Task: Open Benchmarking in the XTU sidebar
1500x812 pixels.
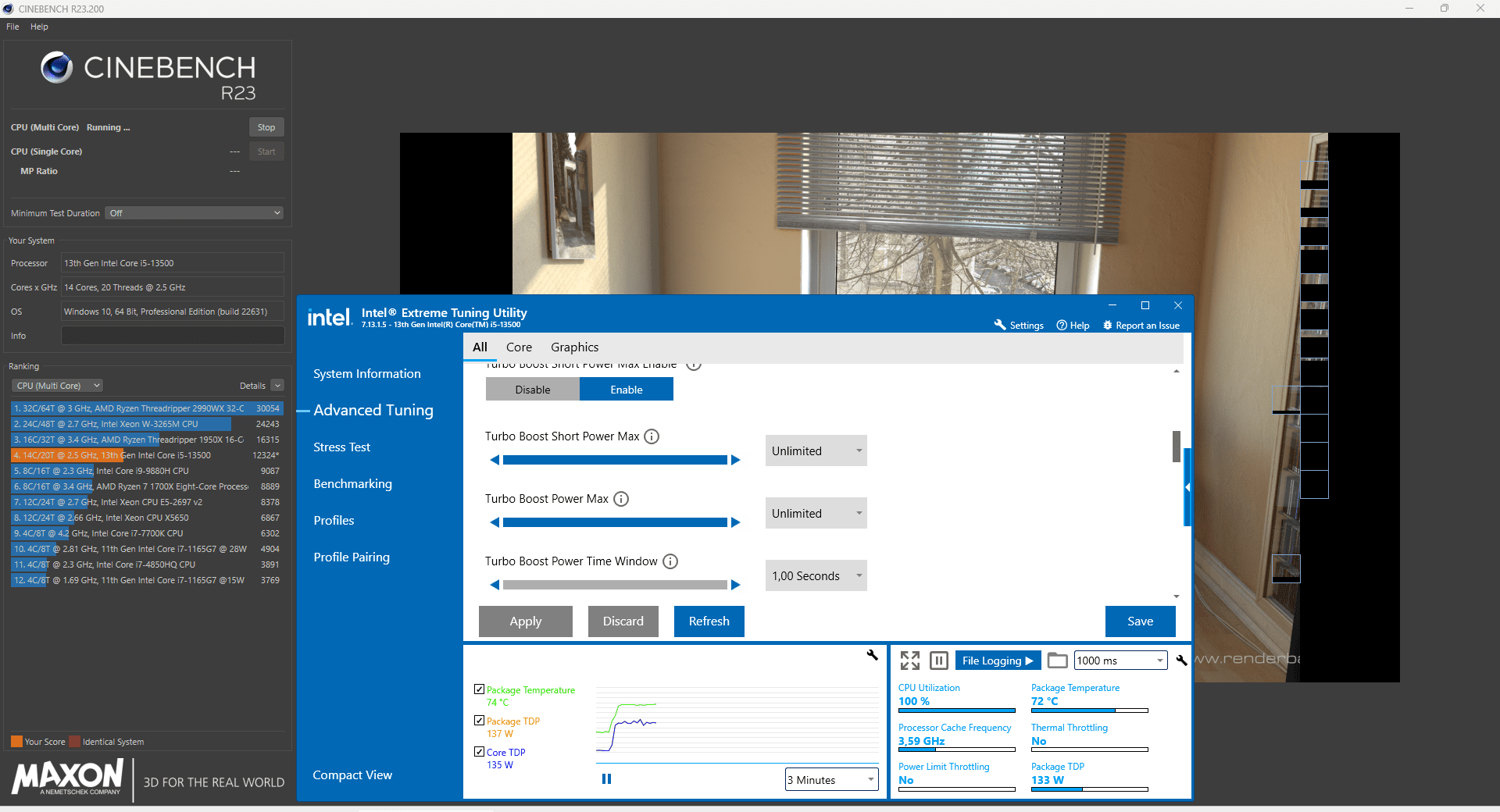Action: pyautogui.click(x=352, y=484)
